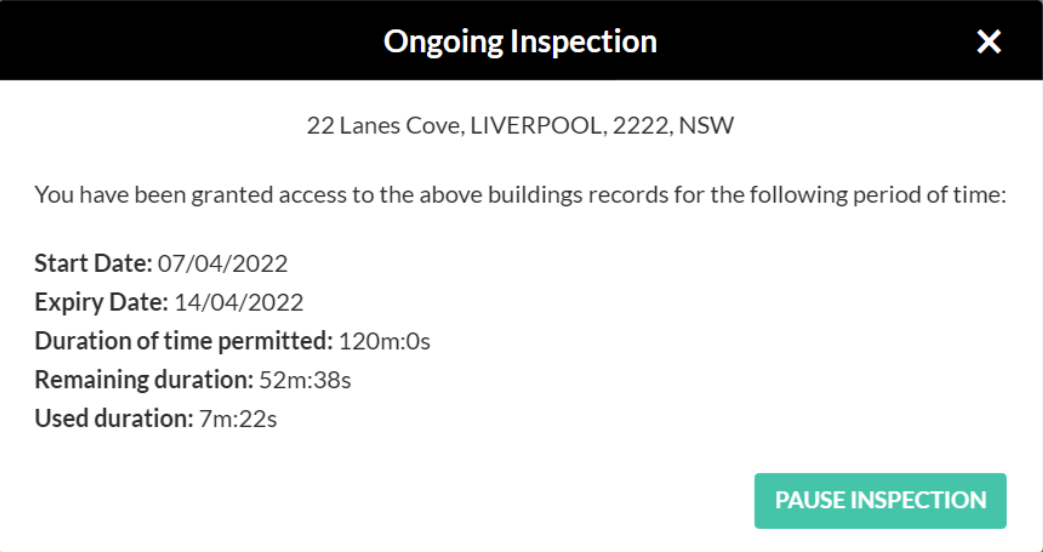The width and height of the screenshot is (1043, 552).
Task: Click the Expiry Date label
Action: (101, 303)
